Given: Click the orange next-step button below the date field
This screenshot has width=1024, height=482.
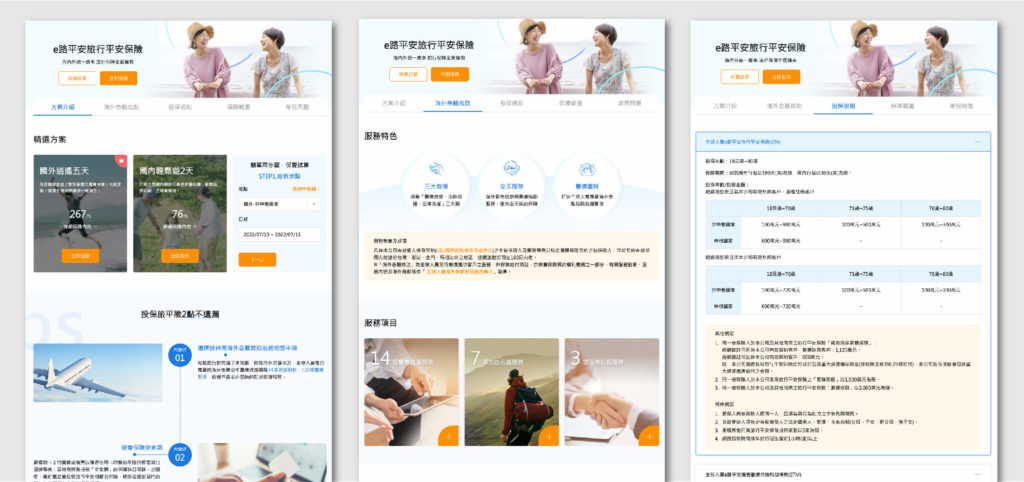Looking at the screenshot, I should pos(257,259).
